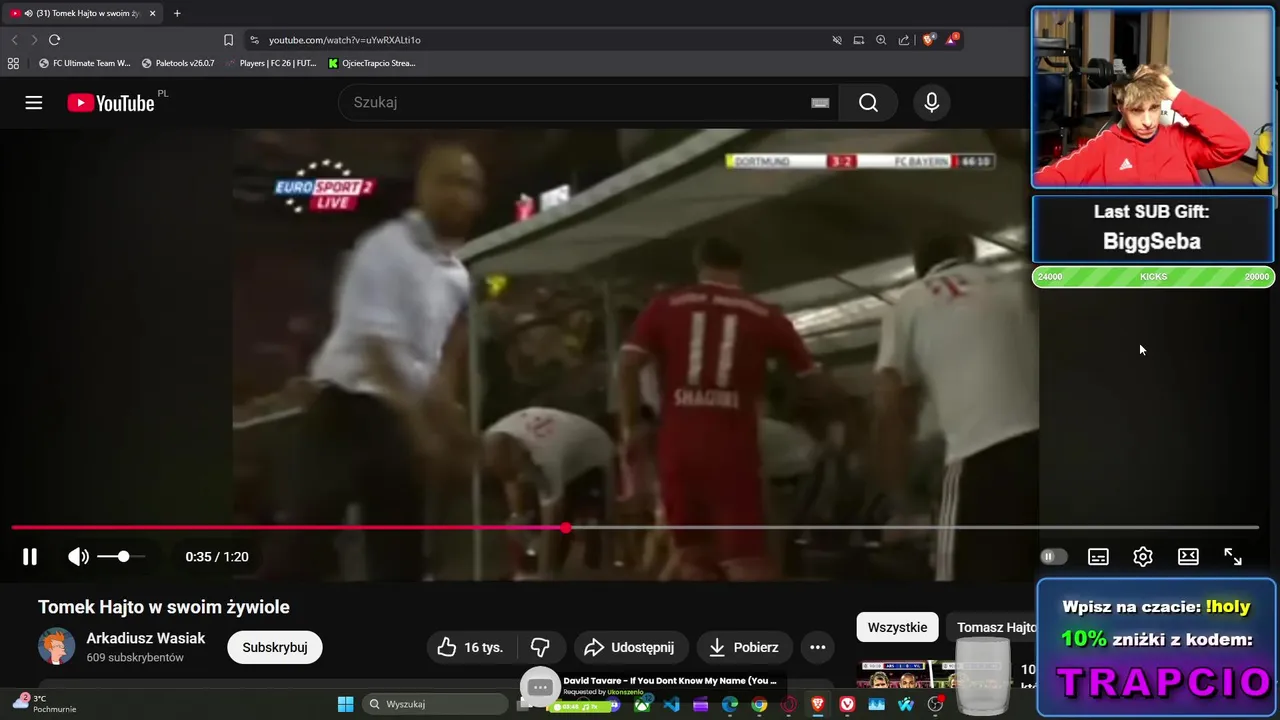Mute the video with the speaker icon

[x=78, y=557]
